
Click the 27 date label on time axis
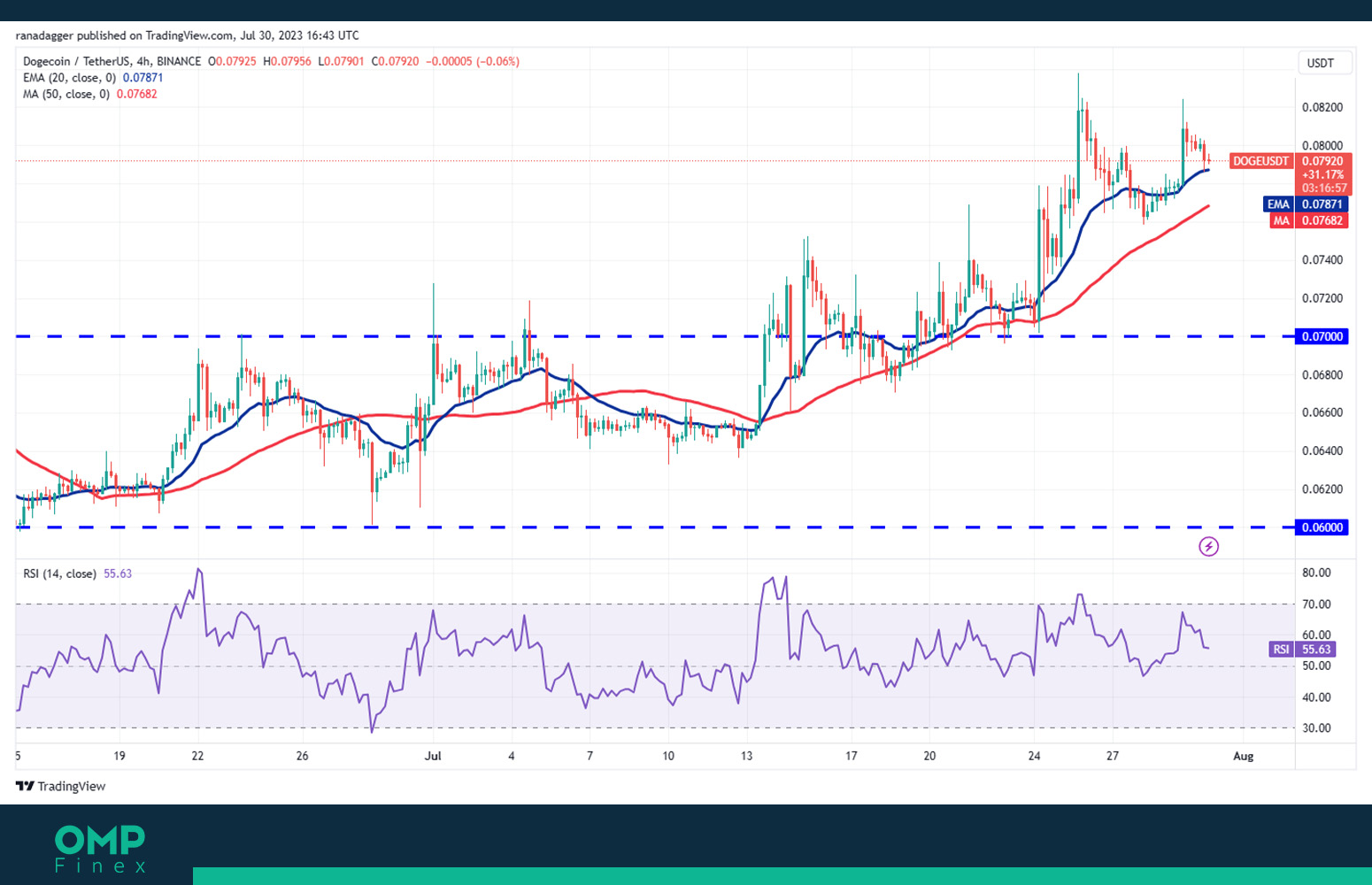tap(1113, 756)
